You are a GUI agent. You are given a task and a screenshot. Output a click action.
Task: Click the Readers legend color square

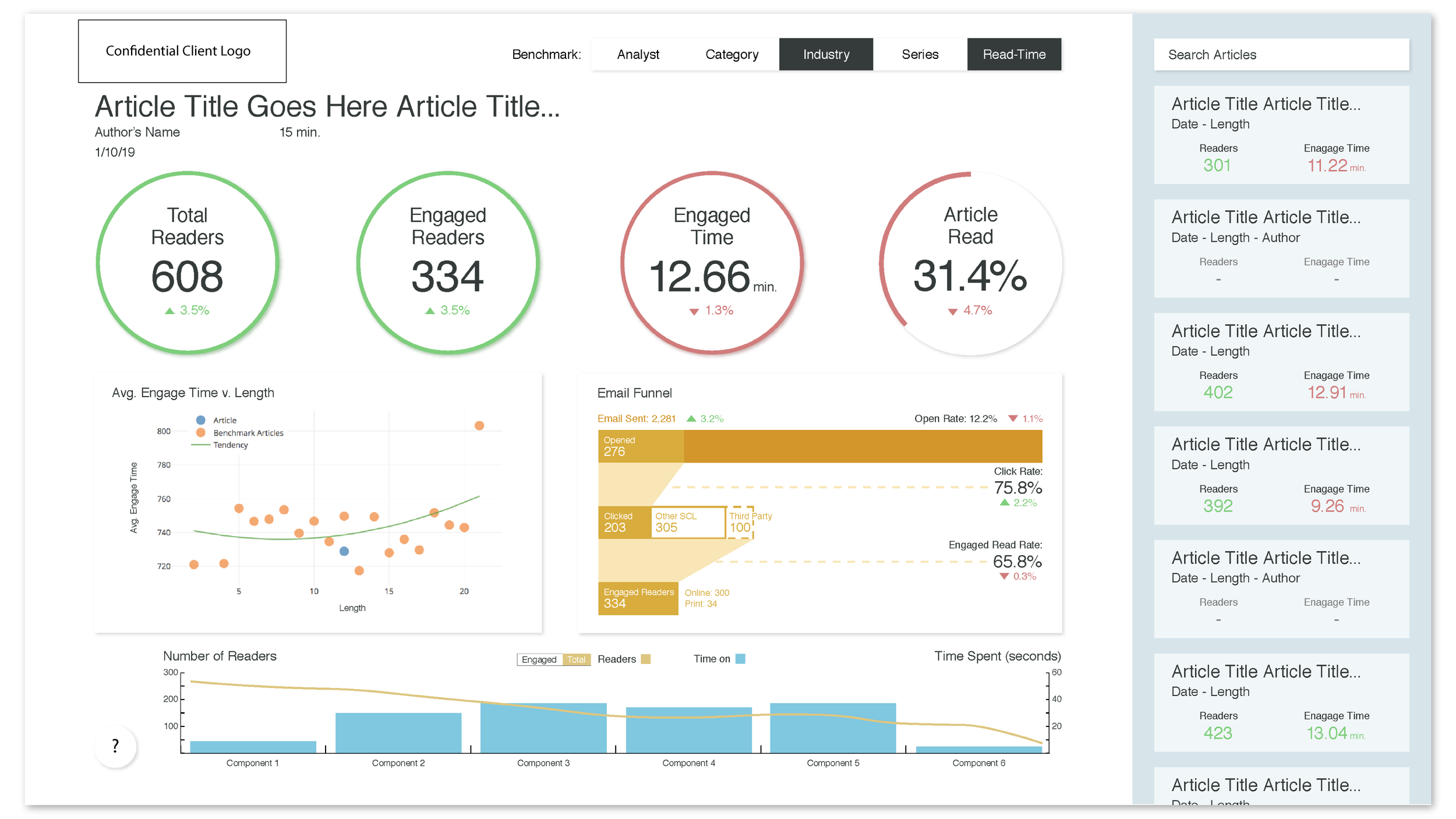click(645, 659)
